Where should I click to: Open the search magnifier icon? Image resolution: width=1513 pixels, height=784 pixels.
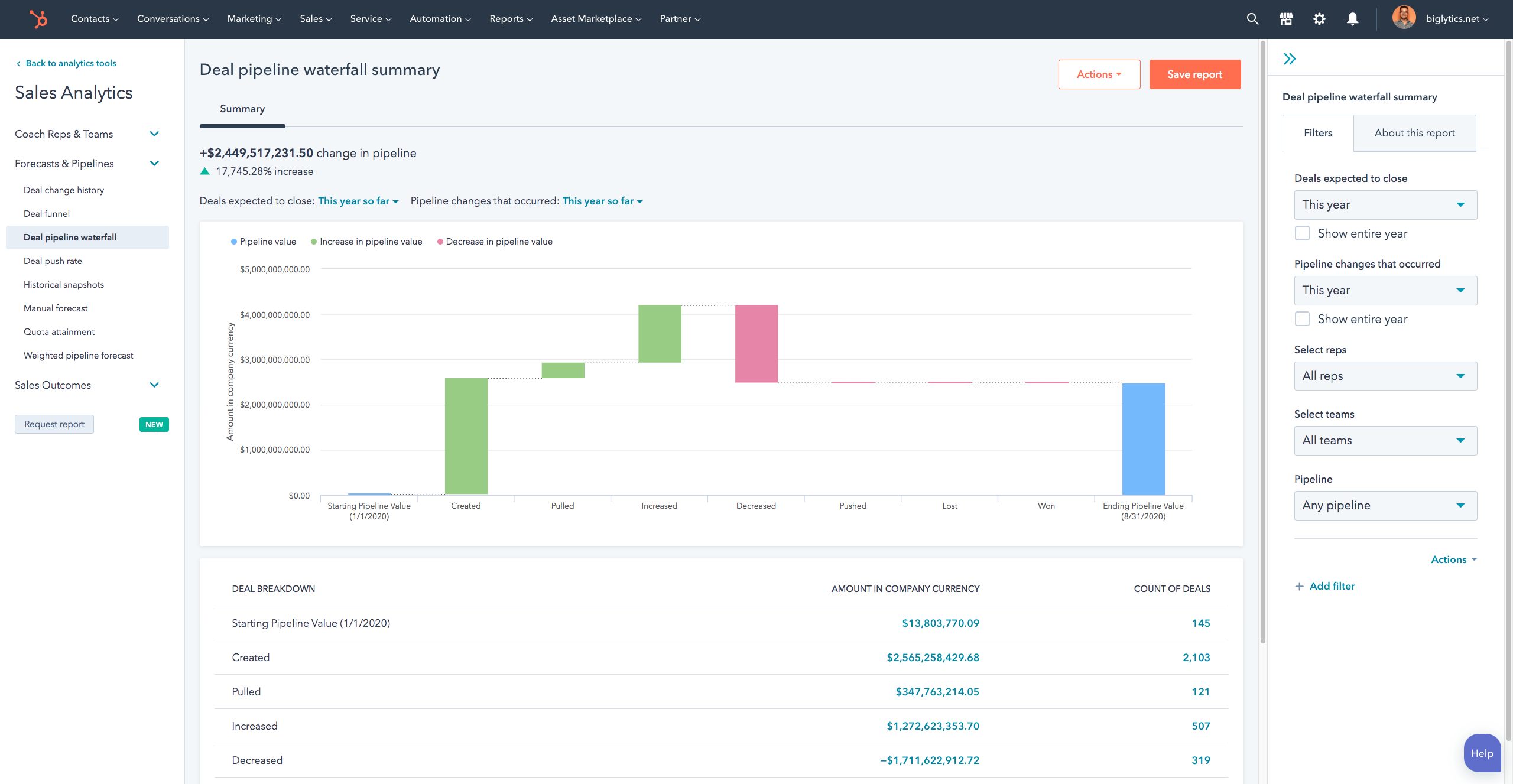click(x=1252, y=19)
